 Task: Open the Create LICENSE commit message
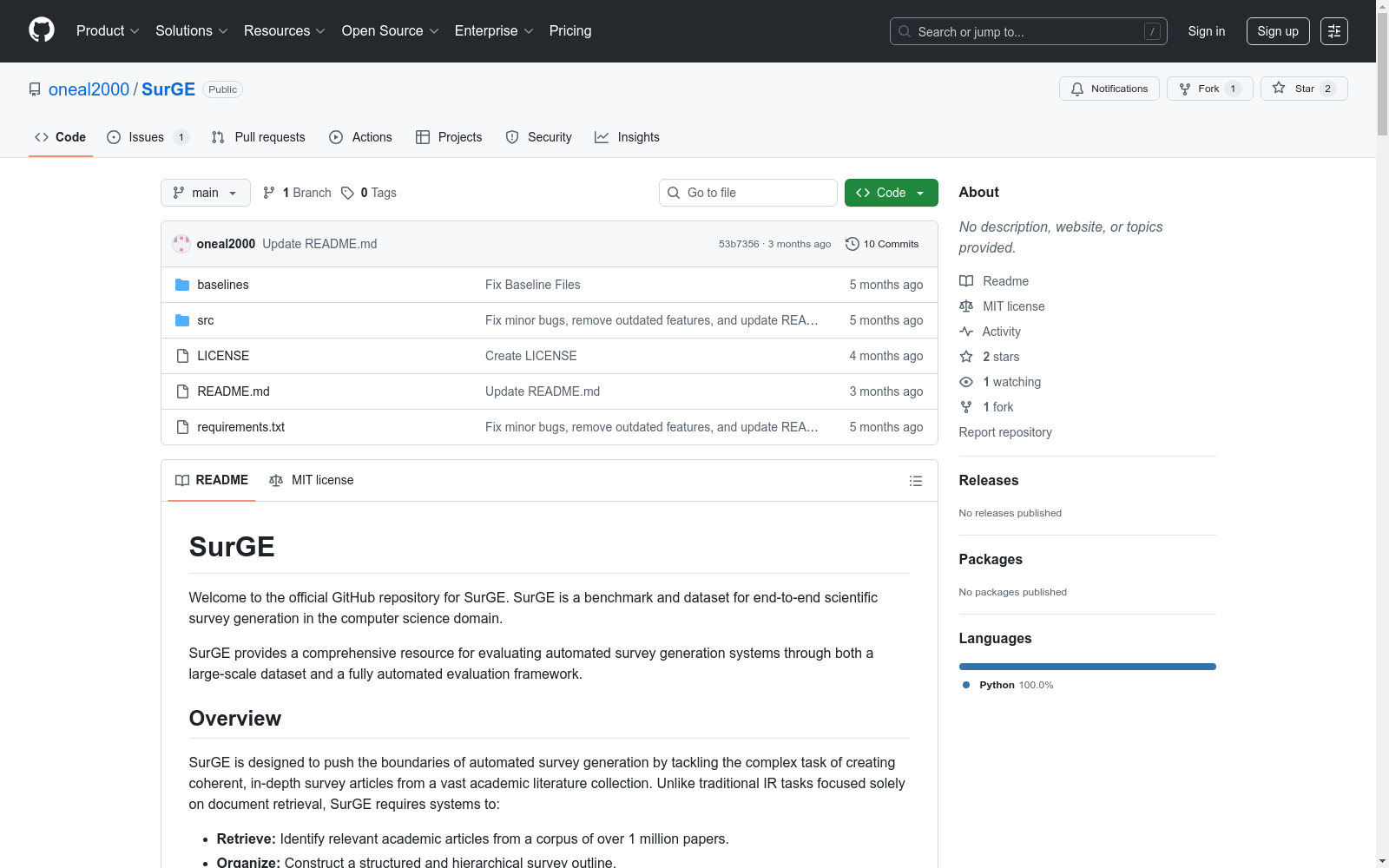point(531,356)
